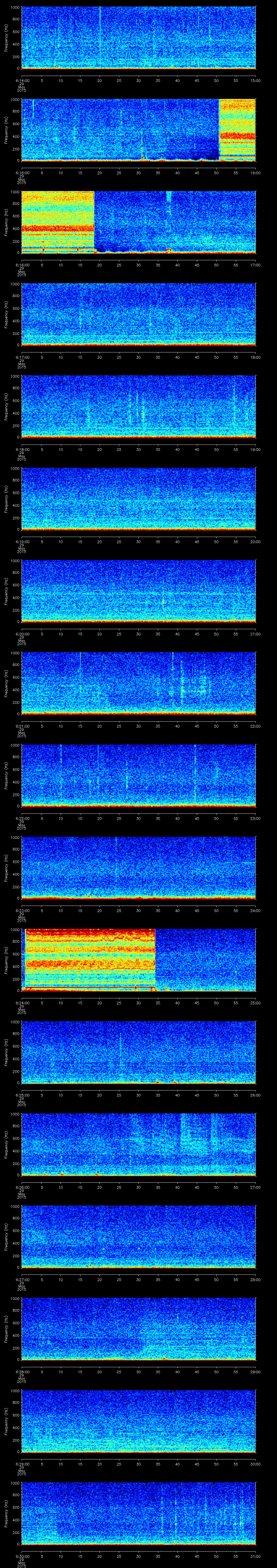Select the spectrogram panel starting at 6:21:00

point(139,683)
